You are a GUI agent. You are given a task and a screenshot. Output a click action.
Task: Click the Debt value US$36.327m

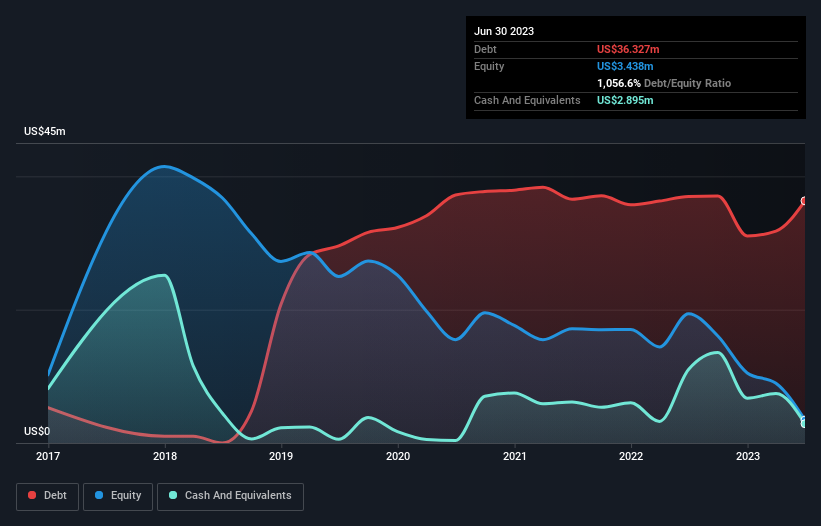(x=628, y=49)
